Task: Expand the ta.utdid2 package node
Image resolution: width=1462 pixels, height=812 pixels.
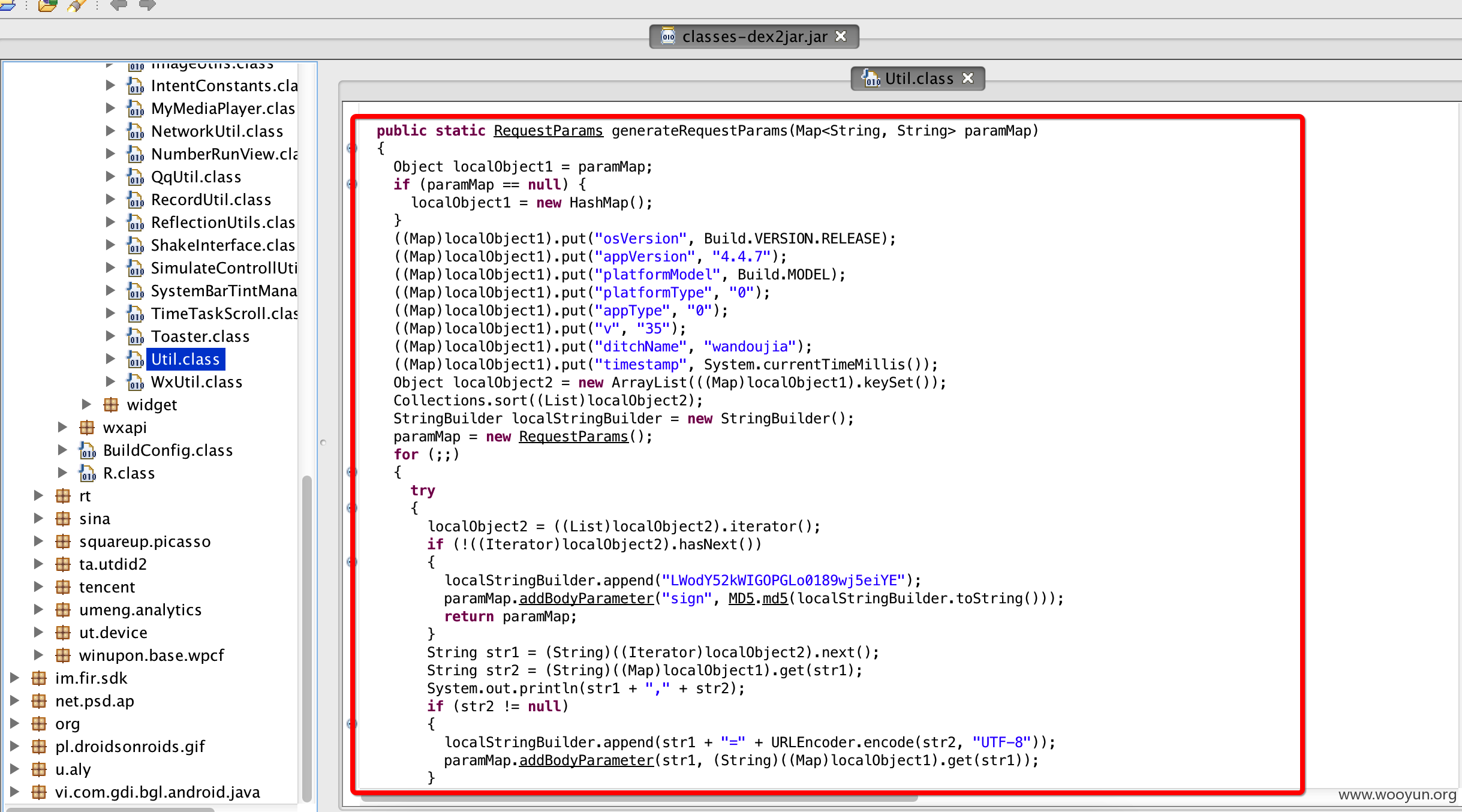Action: pyautogui.click(x=38, y=564)
